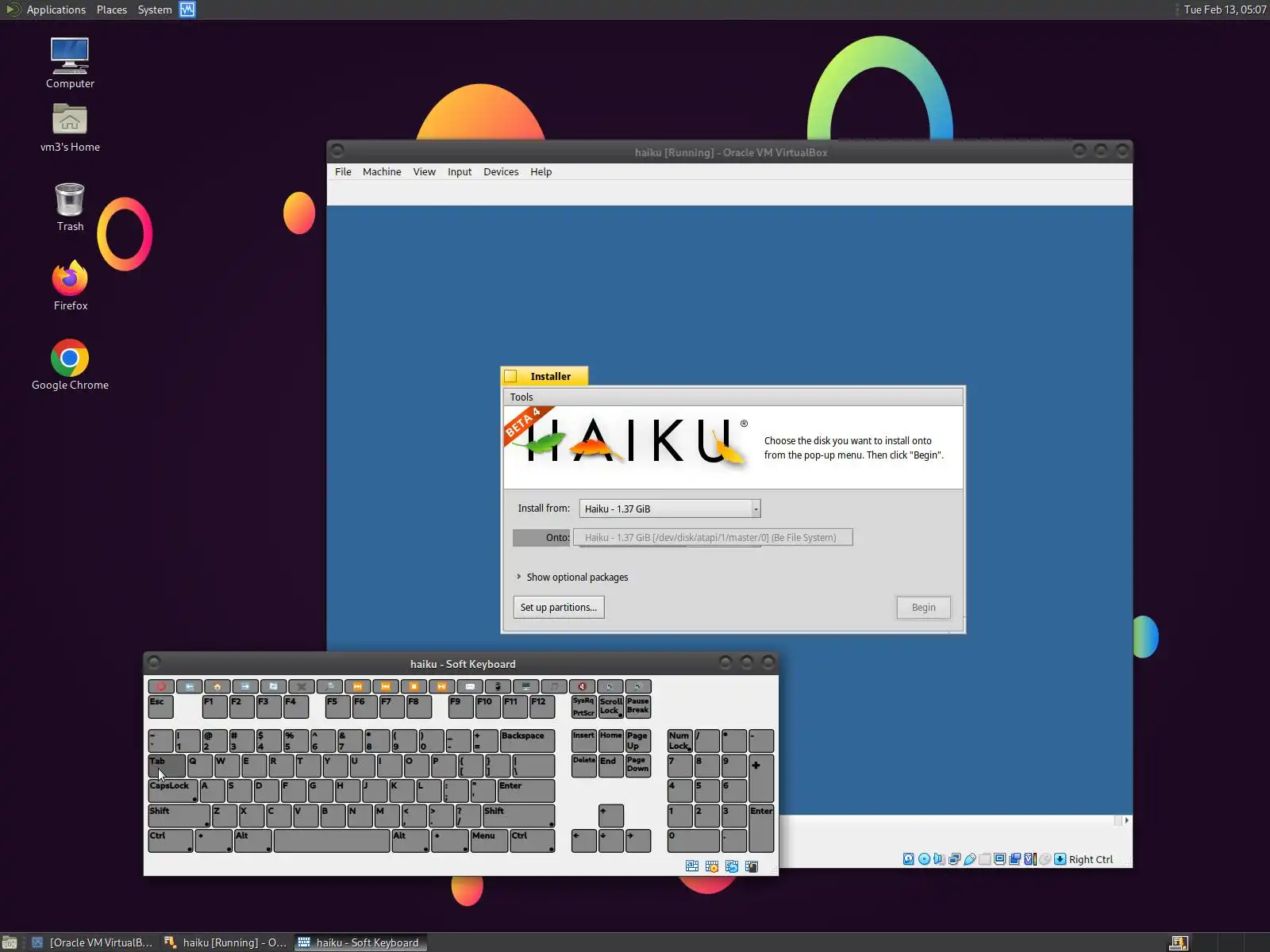1270x952 pixels.
Task: Click the Delete key on Soft Keyboard
Action: [x=584, y=766]
